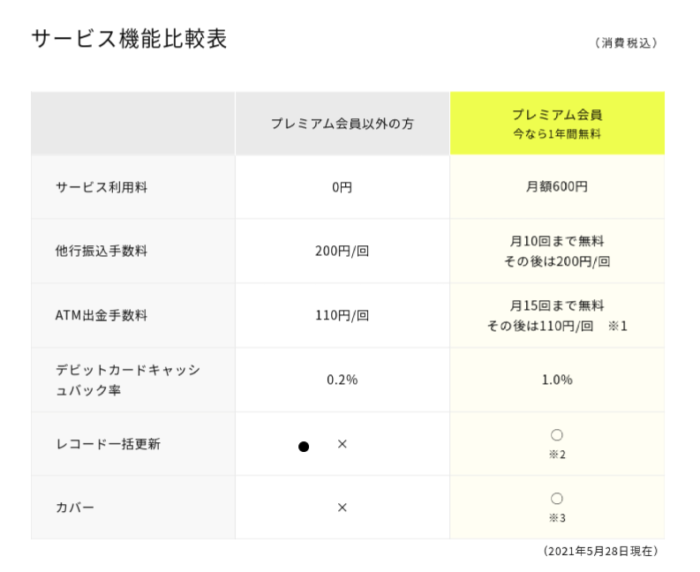This screenshot has width=700, height=572.
Task: Click the × mark in レコード一括更新 row
Action: tap(342, 444)
